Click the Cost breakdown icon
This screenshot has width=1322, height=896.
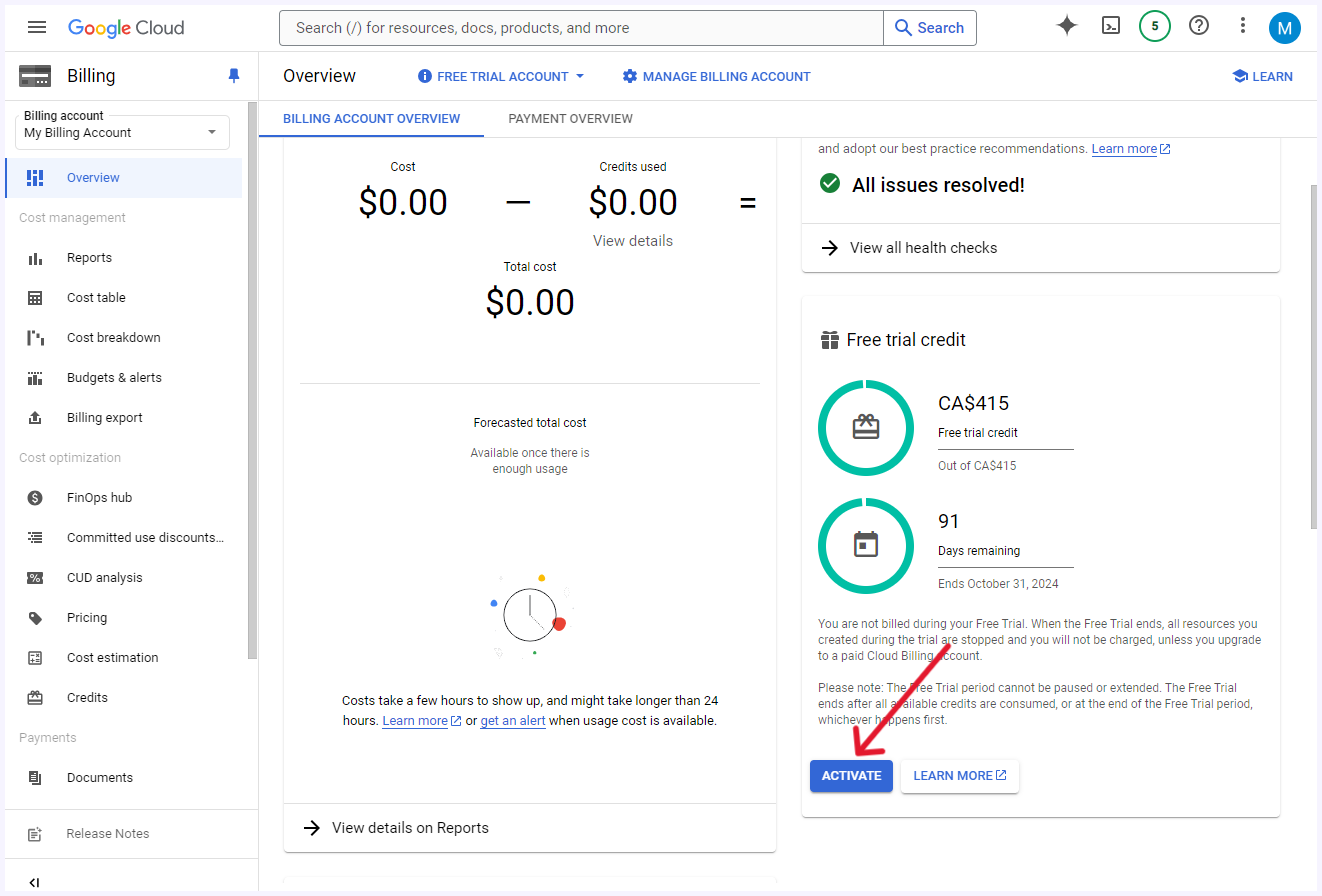(35, 338)
